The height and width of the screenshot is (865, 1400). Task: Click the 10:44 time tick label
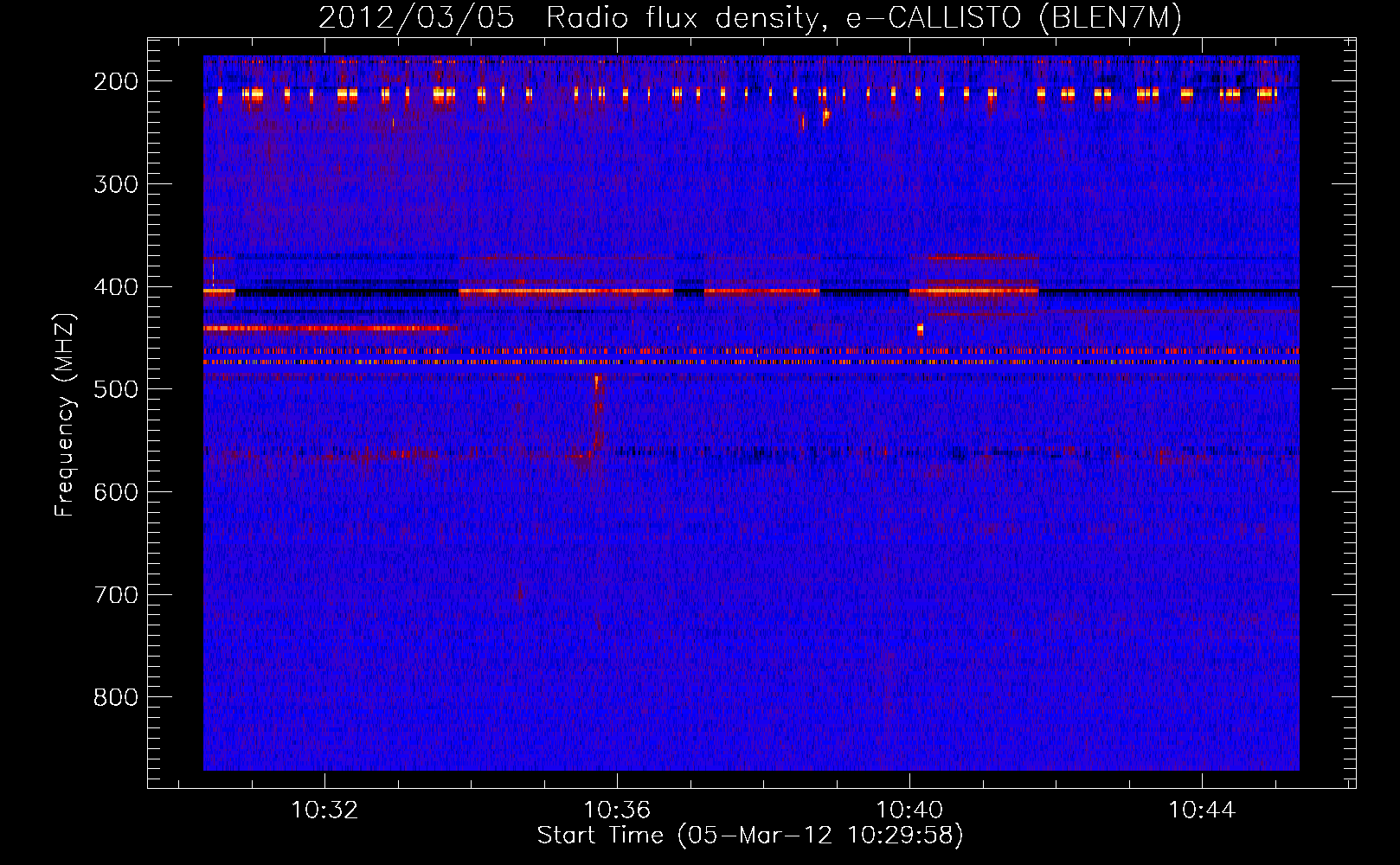coord(1202,811)
